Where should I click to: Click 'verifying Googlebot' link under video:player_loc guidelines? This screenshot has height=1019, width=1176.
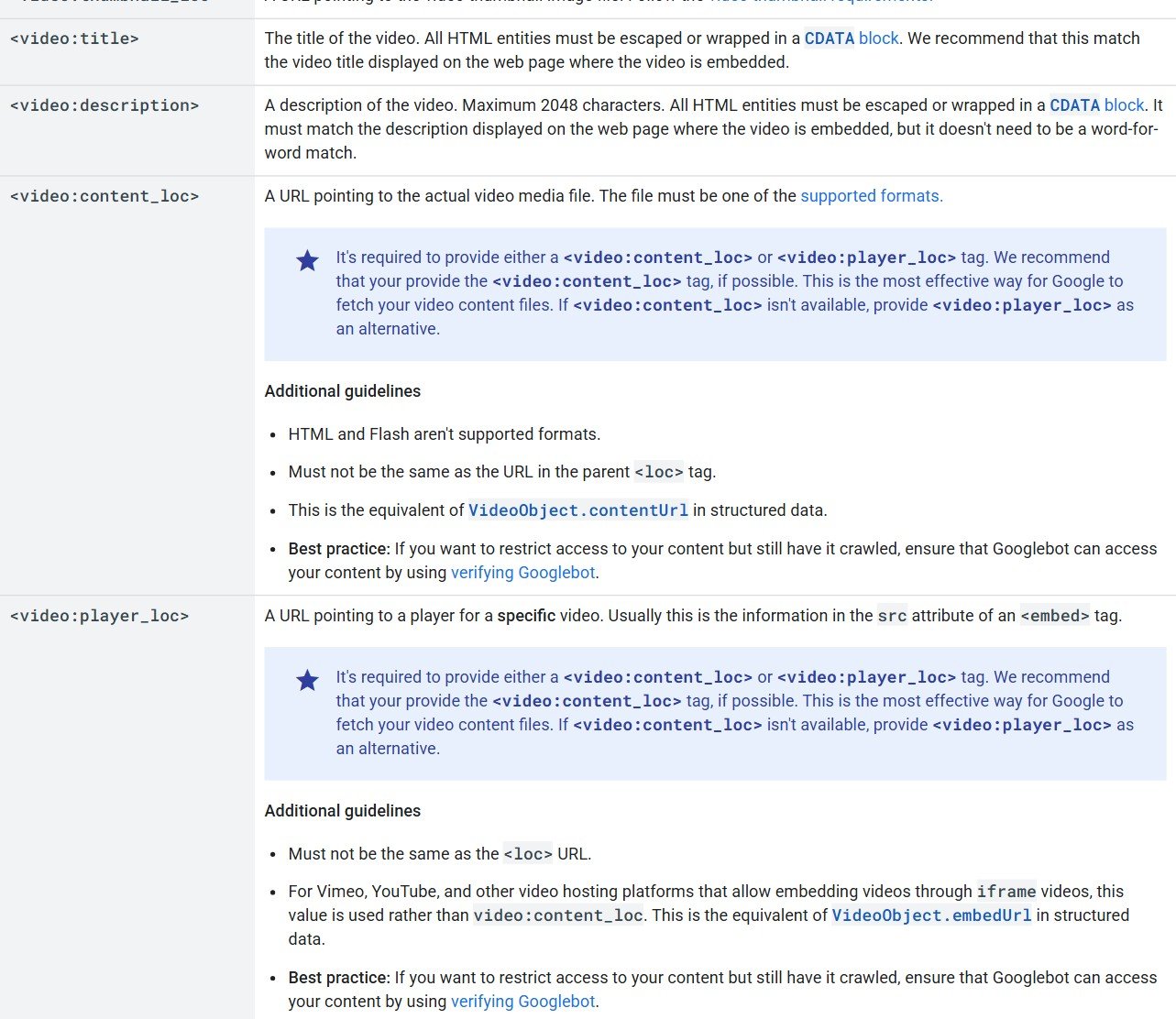tap(523, 1002)
